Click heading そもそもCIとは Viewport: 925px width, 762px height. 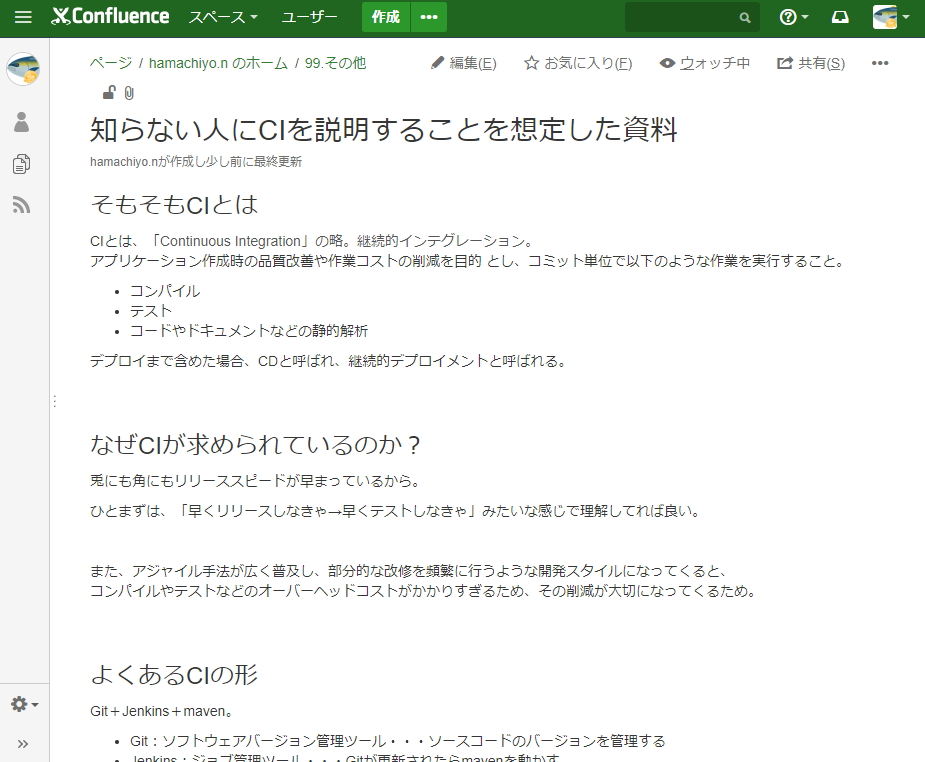[x=174, y=205]
